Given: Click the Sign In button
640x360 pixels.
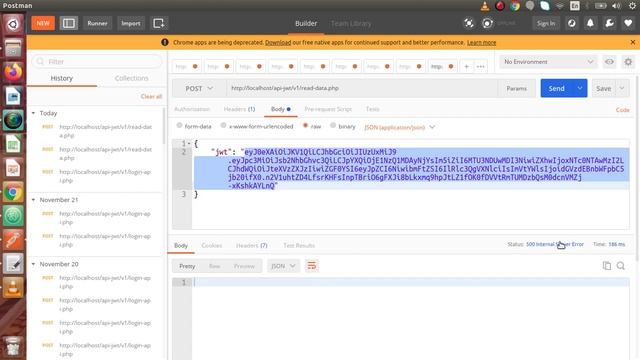Looking at the screenshot, I should click(546, 23).
